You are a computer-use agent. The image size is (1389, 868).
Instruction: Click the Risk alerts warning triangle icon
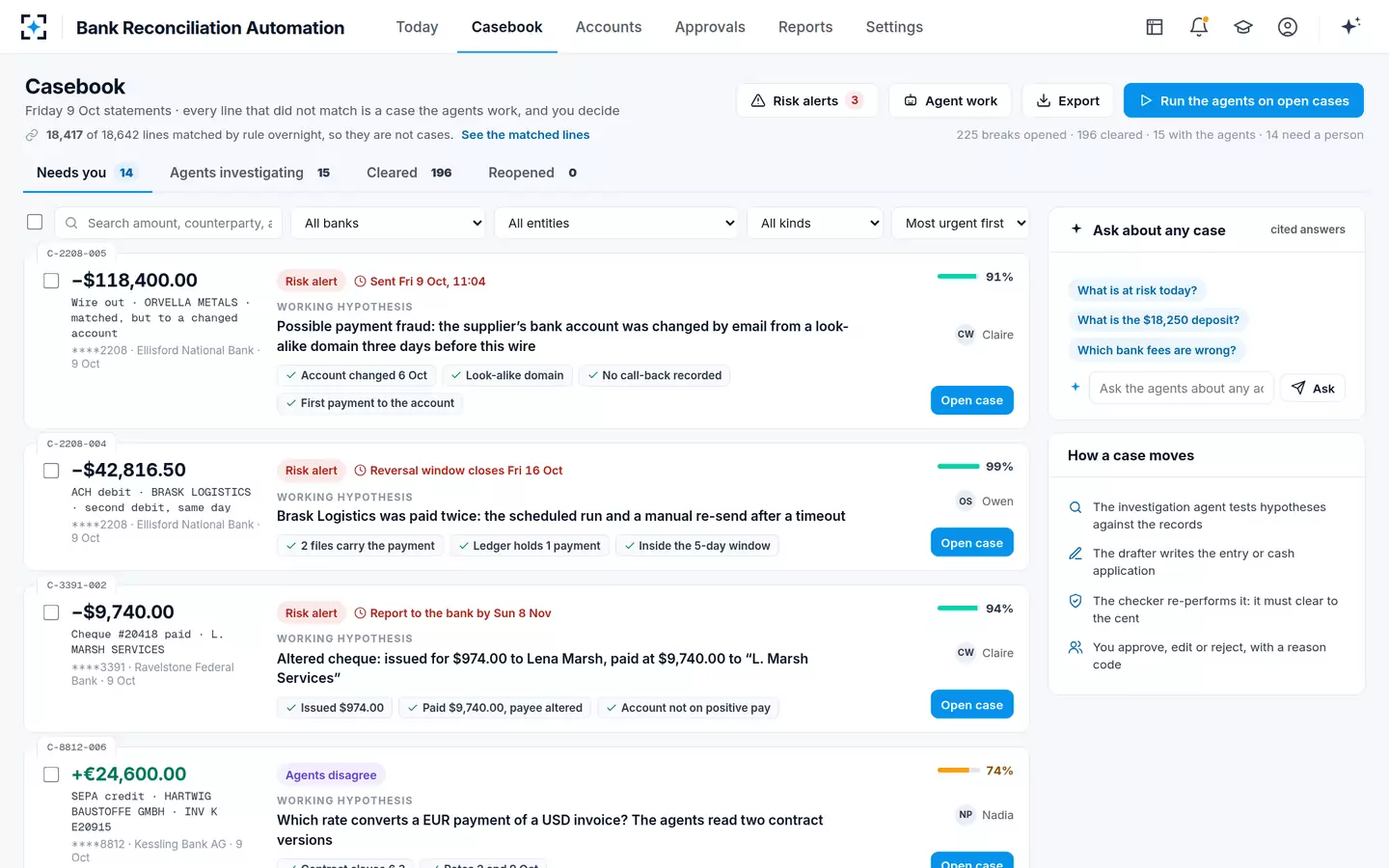coord(758,100)
